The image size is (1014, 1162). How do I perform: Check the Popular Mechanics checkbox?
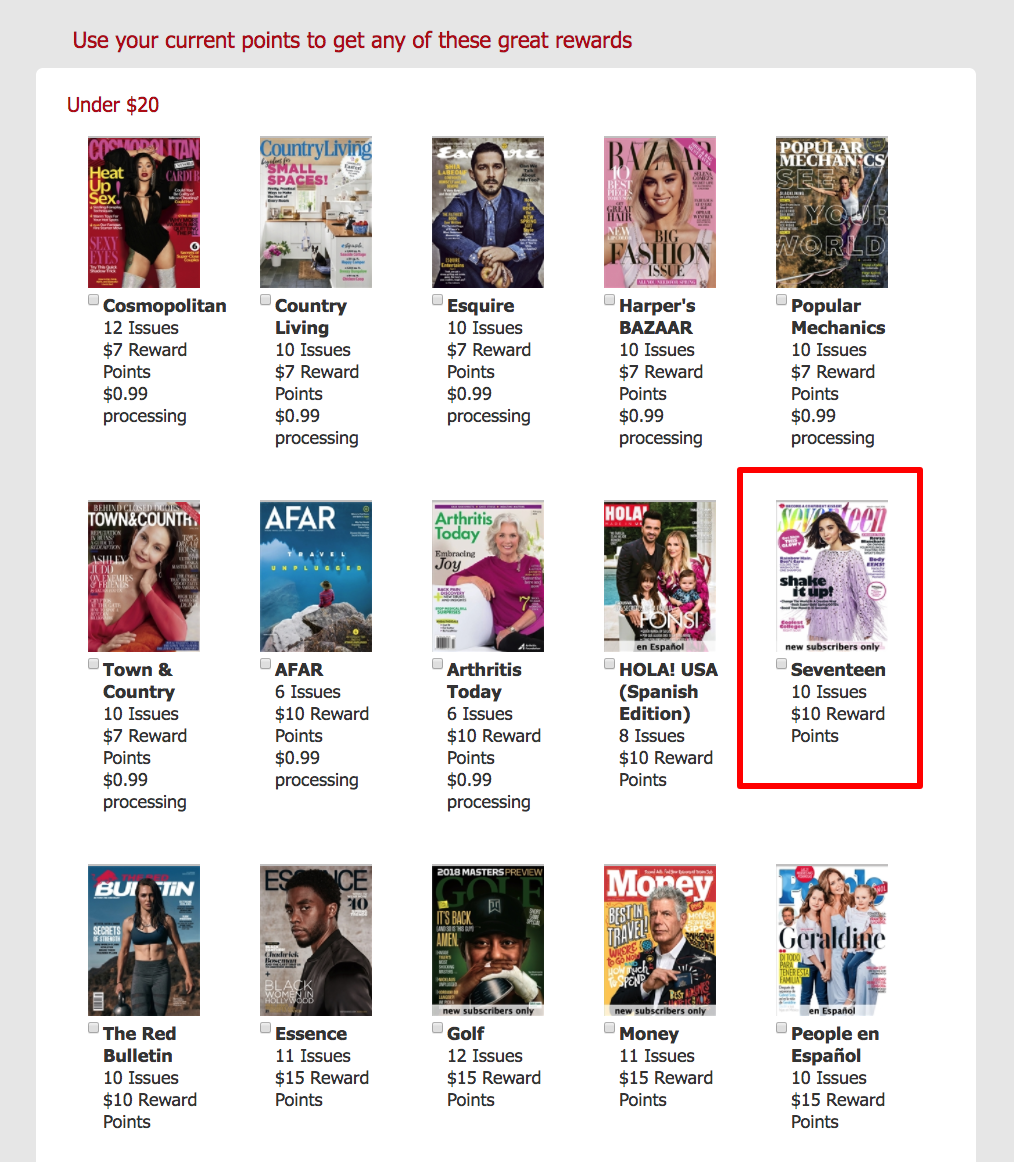tap(782, 300)
